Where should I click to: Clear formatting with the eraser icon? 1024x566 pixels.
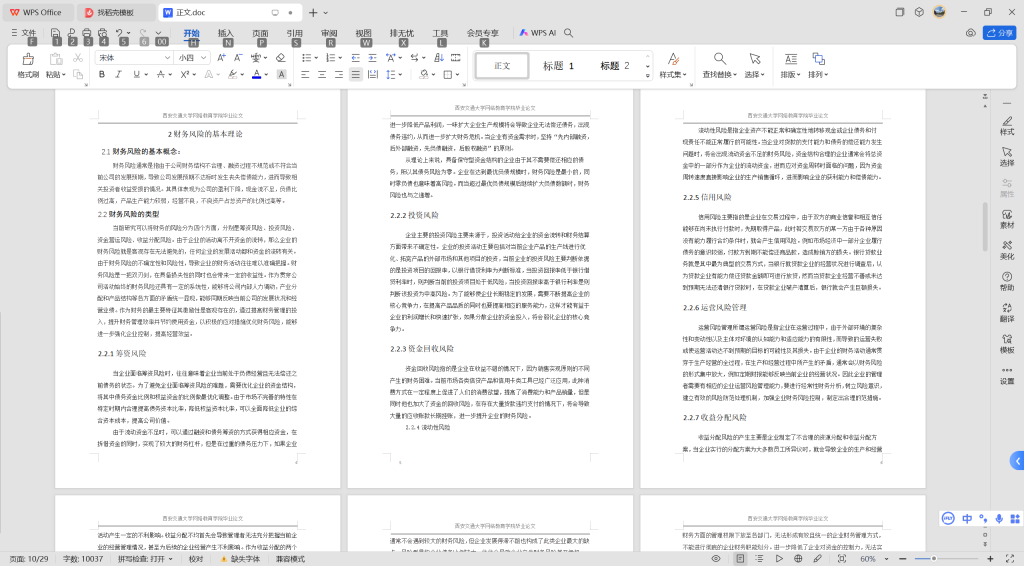click(281, 58)
